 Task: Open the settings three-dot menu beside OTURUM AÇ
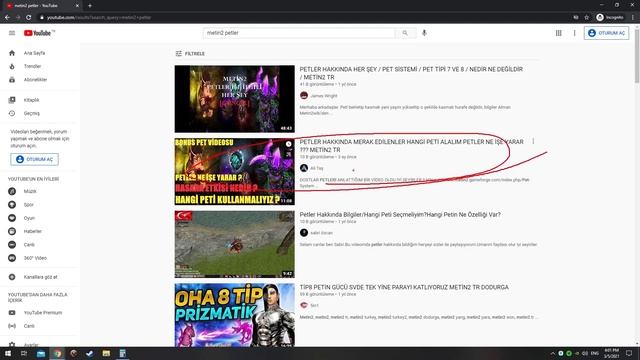pos(574,33)
